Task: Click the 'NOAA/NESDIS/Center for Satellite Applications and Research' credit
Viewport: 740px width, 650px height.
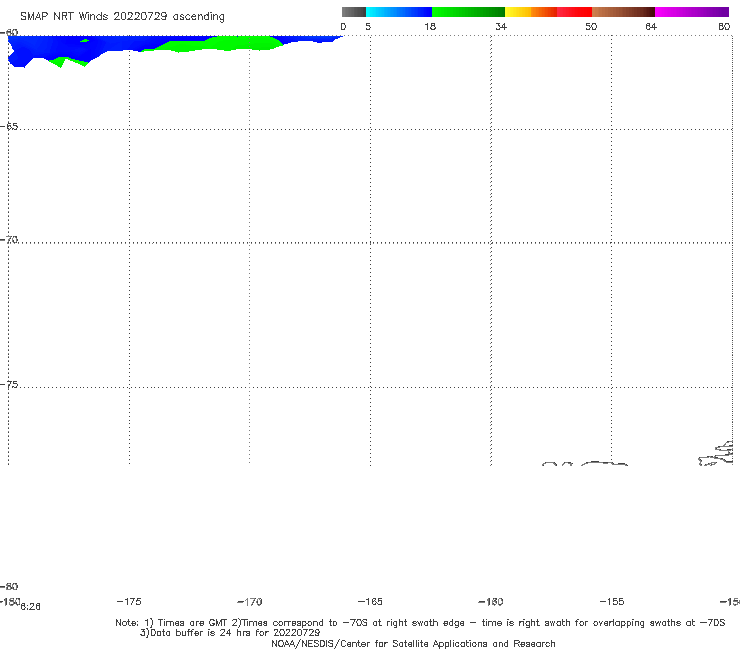Action: (413, 644)
